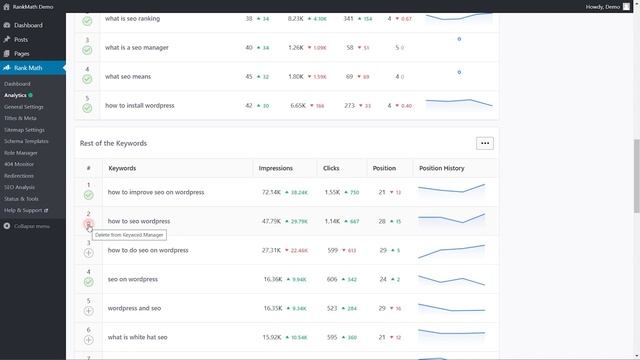Click the '#' column header
The image size is (640, 360).
(x=88, y=168)
